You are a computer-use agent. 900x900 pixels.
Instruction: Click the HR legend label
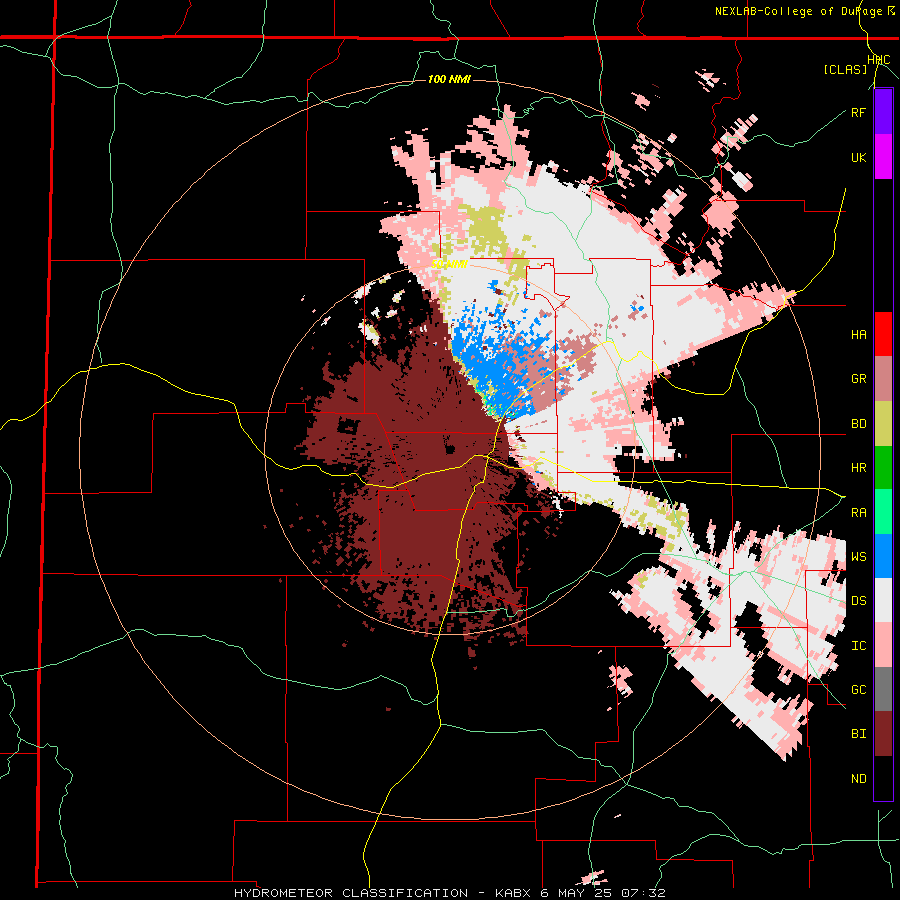(x=858, y=468)
